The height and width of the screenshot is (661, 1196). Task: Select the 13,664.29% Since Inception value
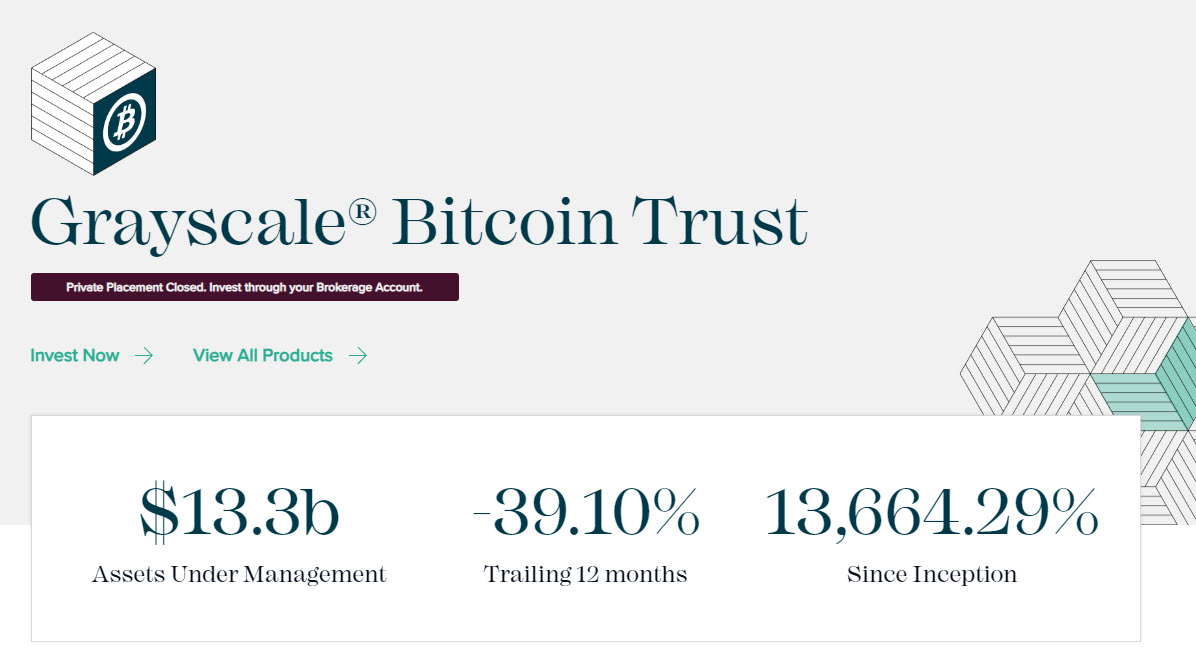932,512
